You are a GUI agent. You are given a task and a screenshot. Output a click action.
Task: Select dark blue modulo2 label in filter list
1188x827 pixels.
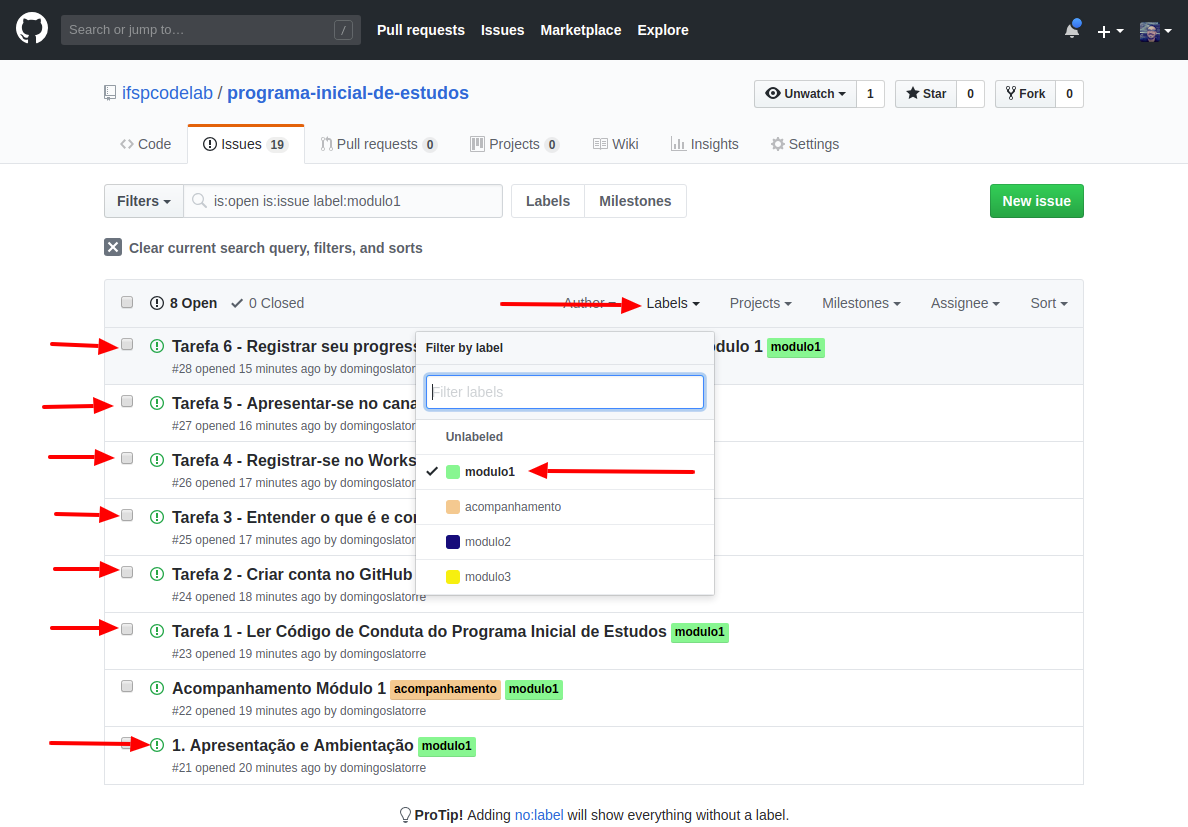pyautogui.click(x=564, y=541)
